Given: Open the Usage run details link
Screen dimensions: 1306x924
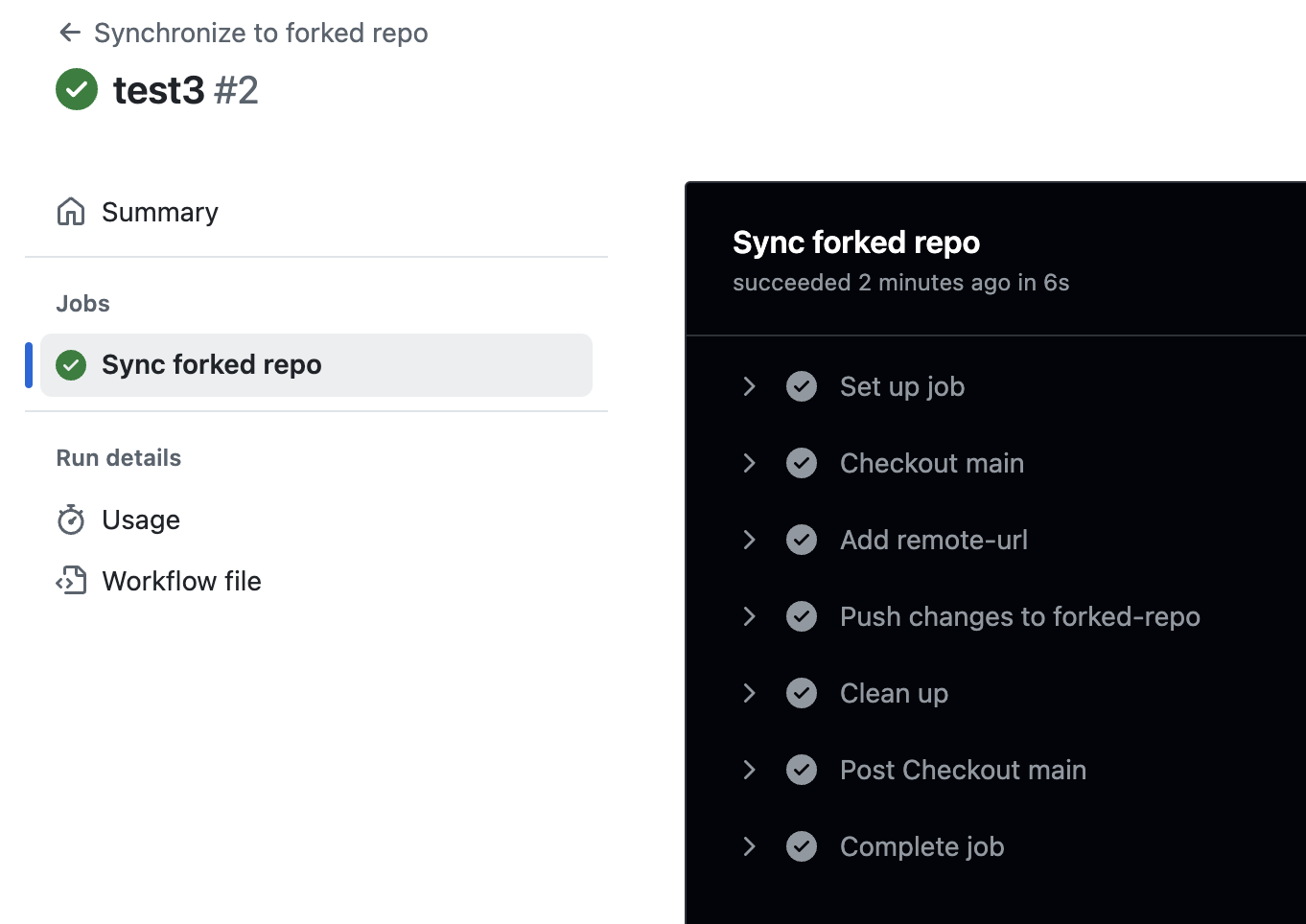Looking at the screenshot, I should (141, 520).
